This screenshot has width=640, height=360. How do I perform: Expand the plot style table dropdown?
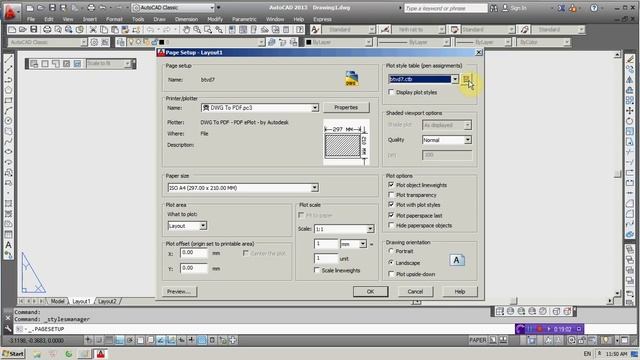click(455, 79)
